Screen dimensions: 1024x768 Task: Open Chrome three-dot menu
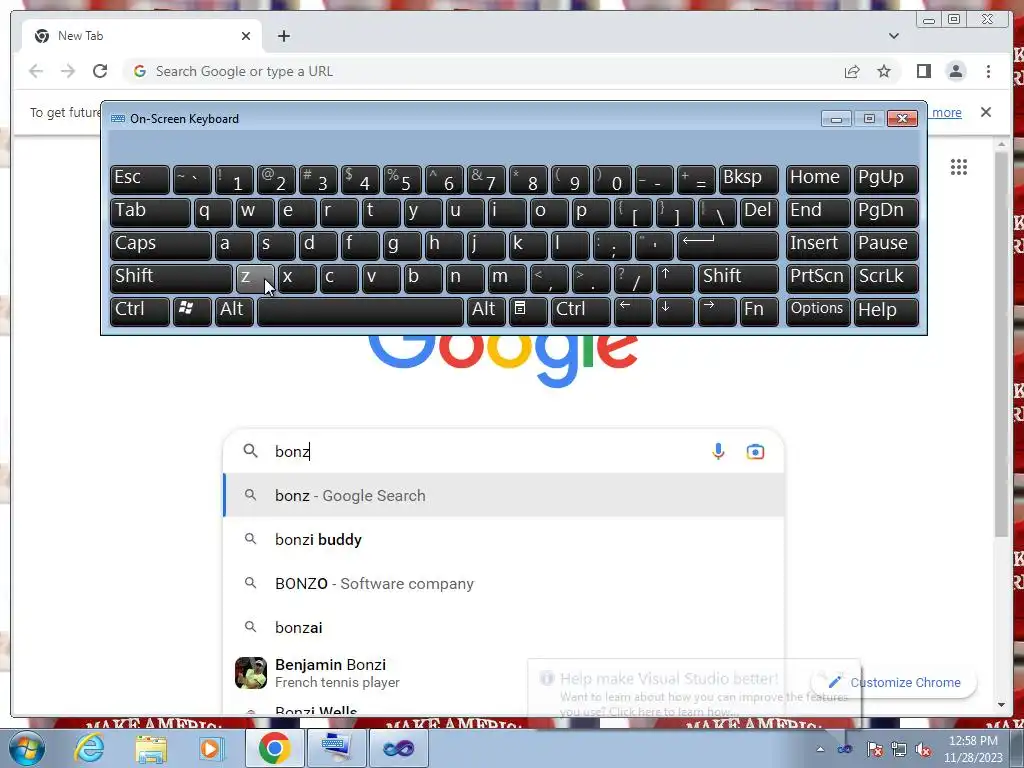(988, 71)
